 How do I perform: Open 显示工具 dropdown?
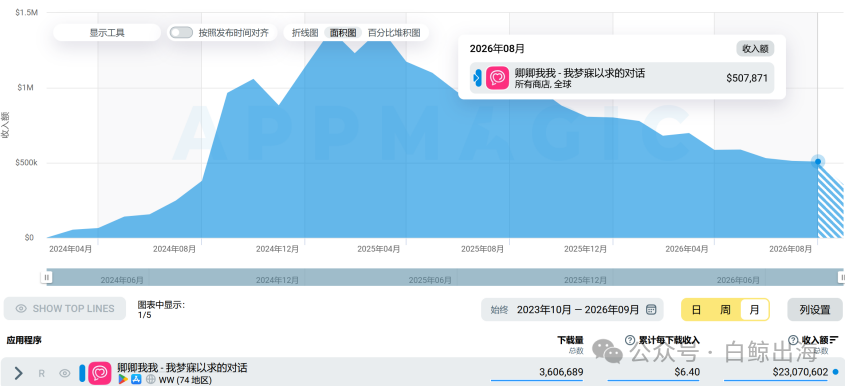[107, 32]
